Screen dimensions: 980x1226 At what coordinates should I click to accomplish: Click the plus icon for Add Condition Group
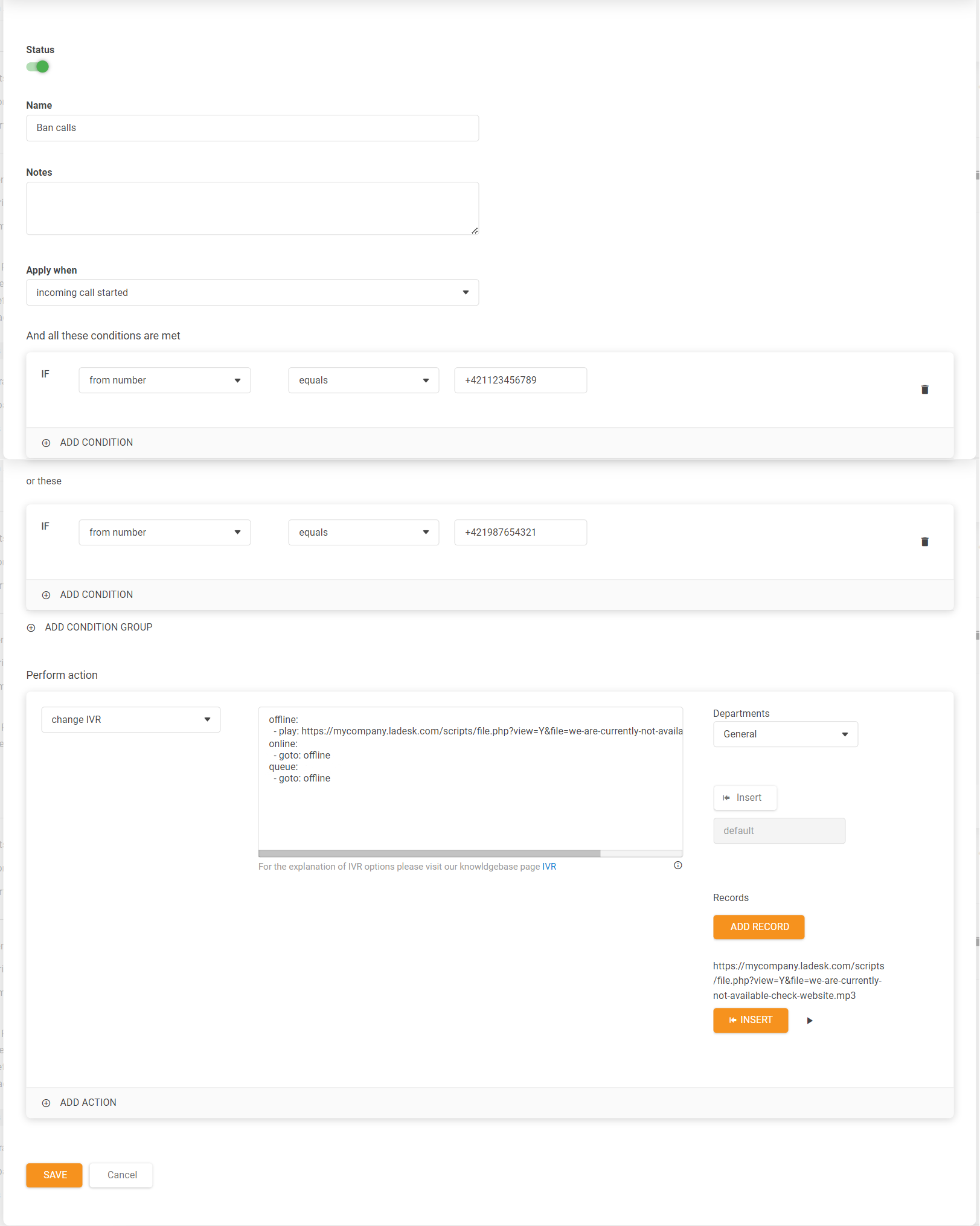pos(31,627)
